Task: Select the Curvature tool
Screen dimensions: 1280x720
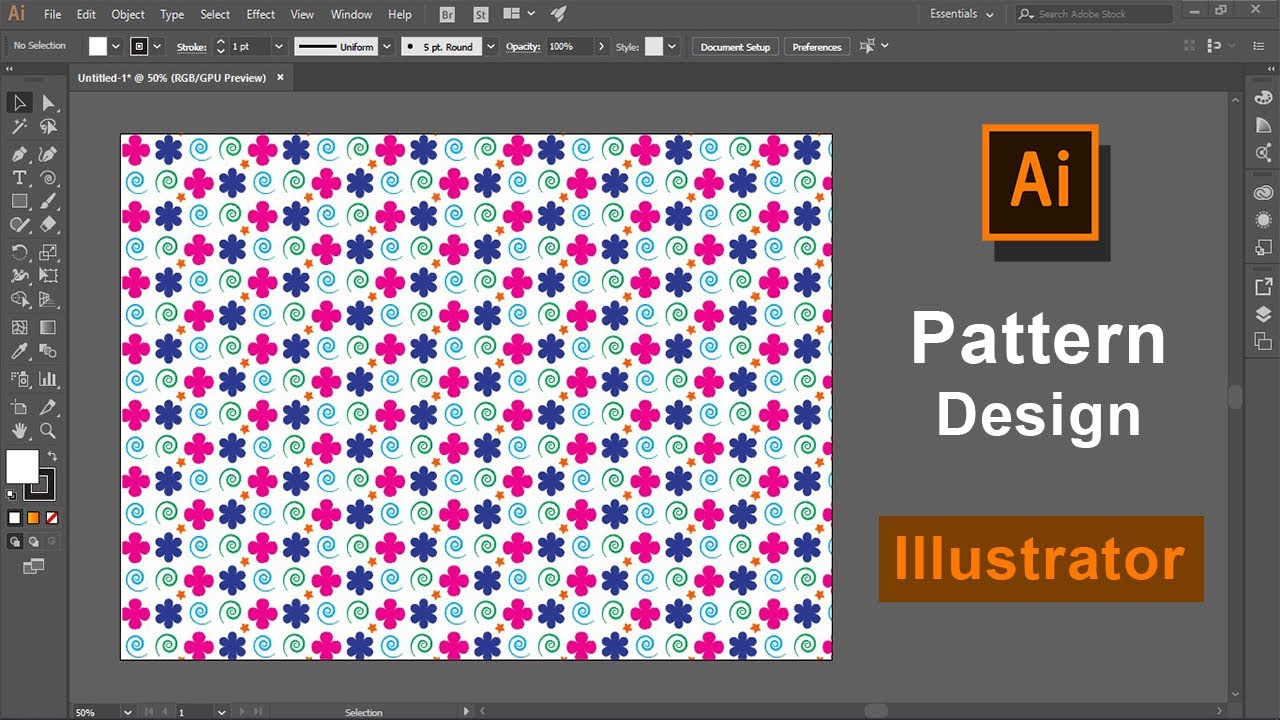Action: [x=48, y=154]
